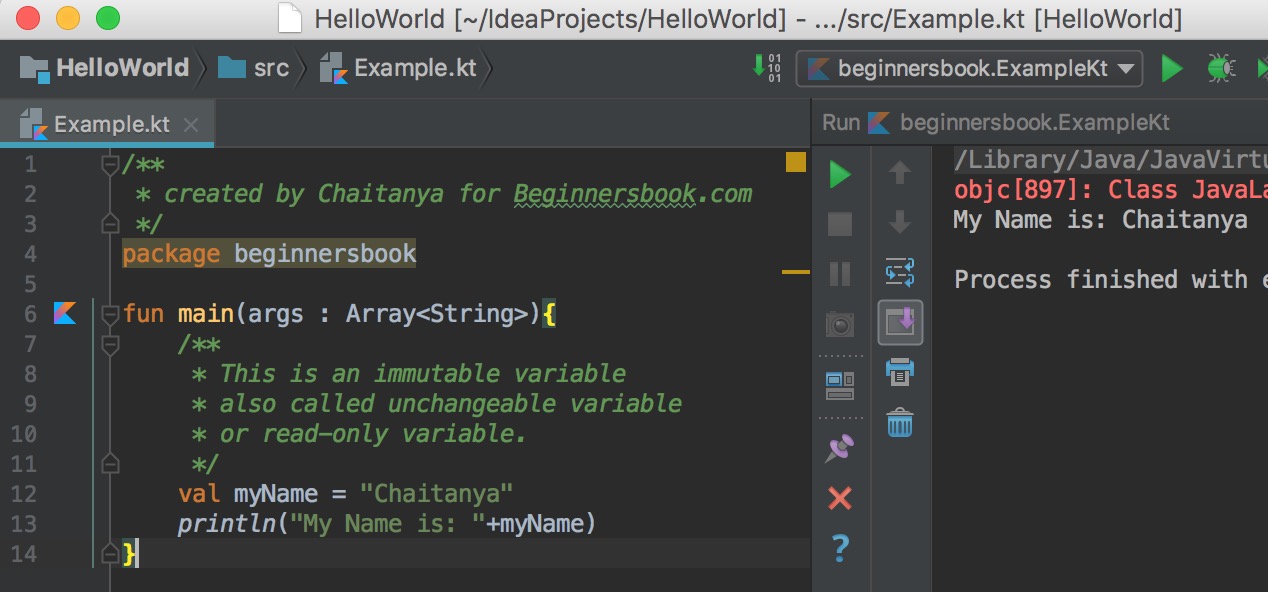Collapse the main function code fold
The width and height of the screenshot is (1268, 592).
pyautogui.click(x=110, y=313)
